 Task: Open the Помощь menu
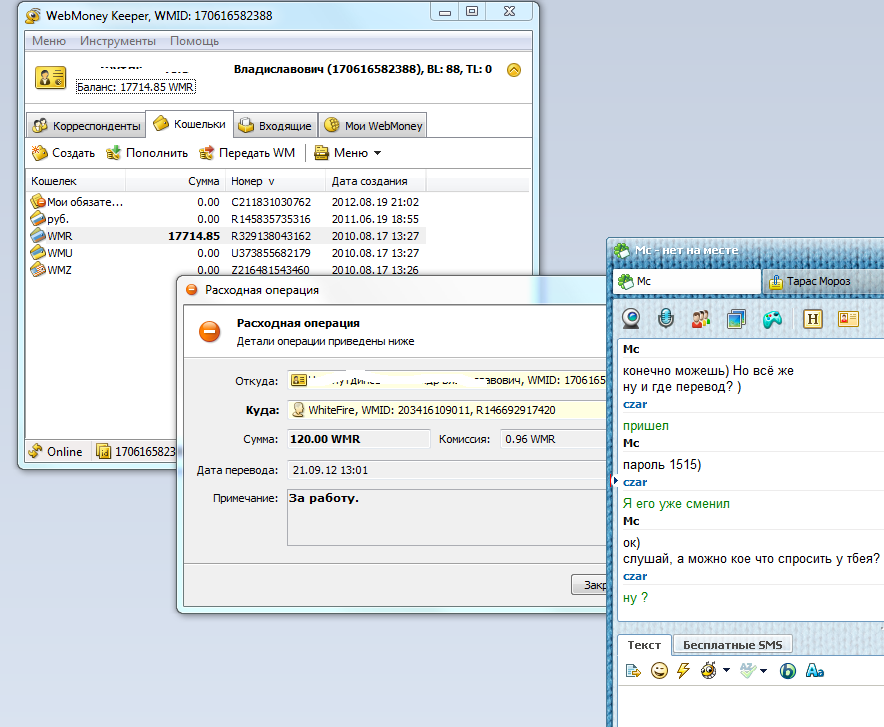click(x=194, y=41)
